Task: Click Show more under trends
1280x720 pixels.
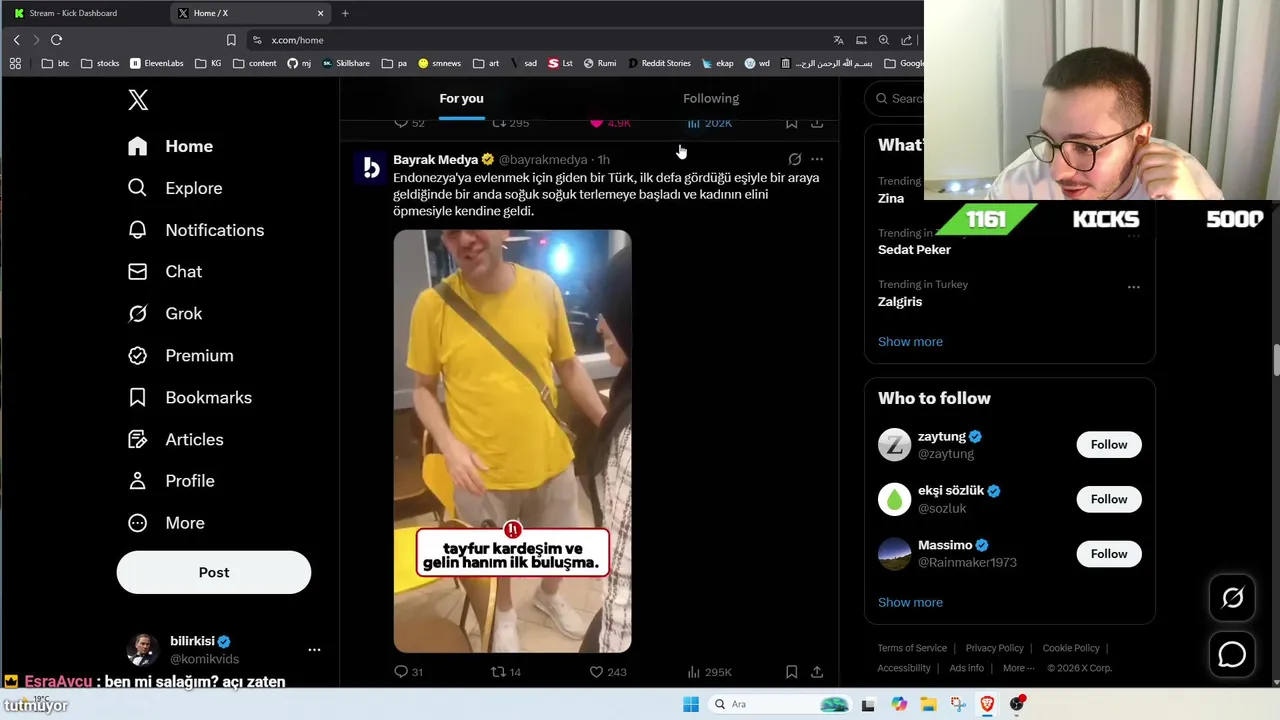Action: (910, 342)
